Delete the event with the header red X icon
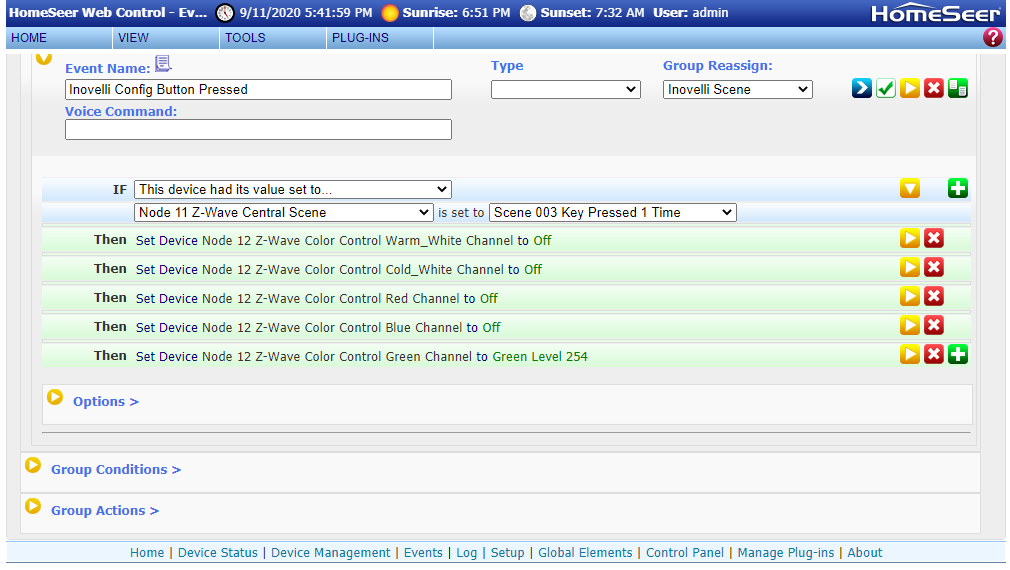The height and width of the screenshot is (570, 1010). 933,88
